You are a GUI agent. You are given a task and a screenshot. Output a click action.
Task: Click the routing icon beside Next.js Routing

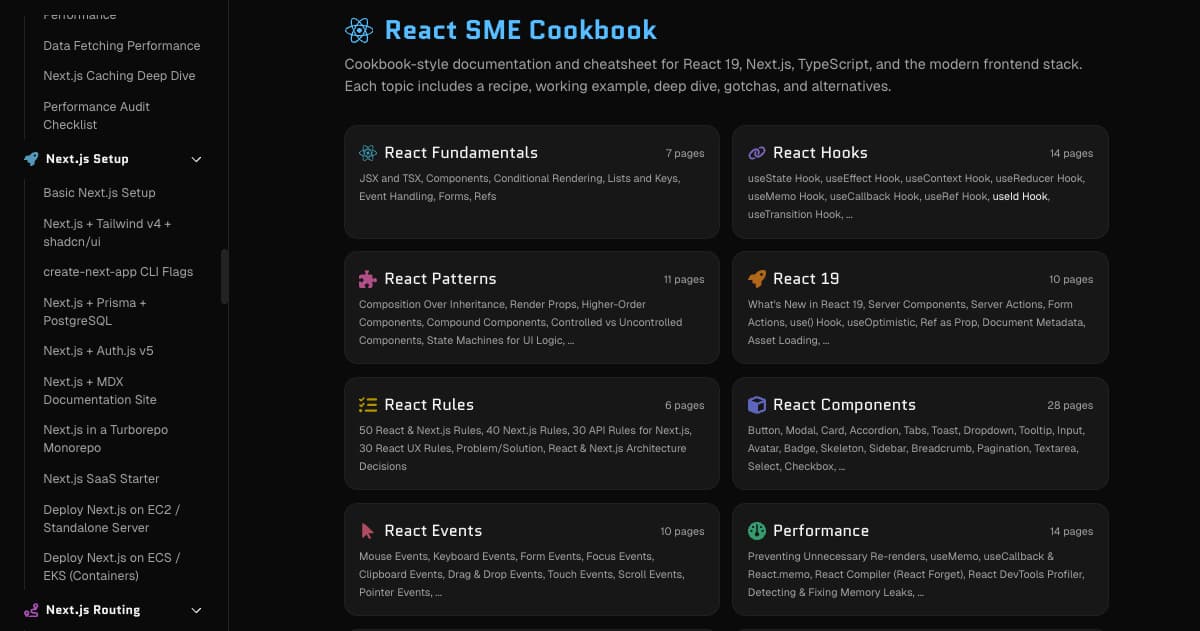pyautogui.click(x=31, y=610)
